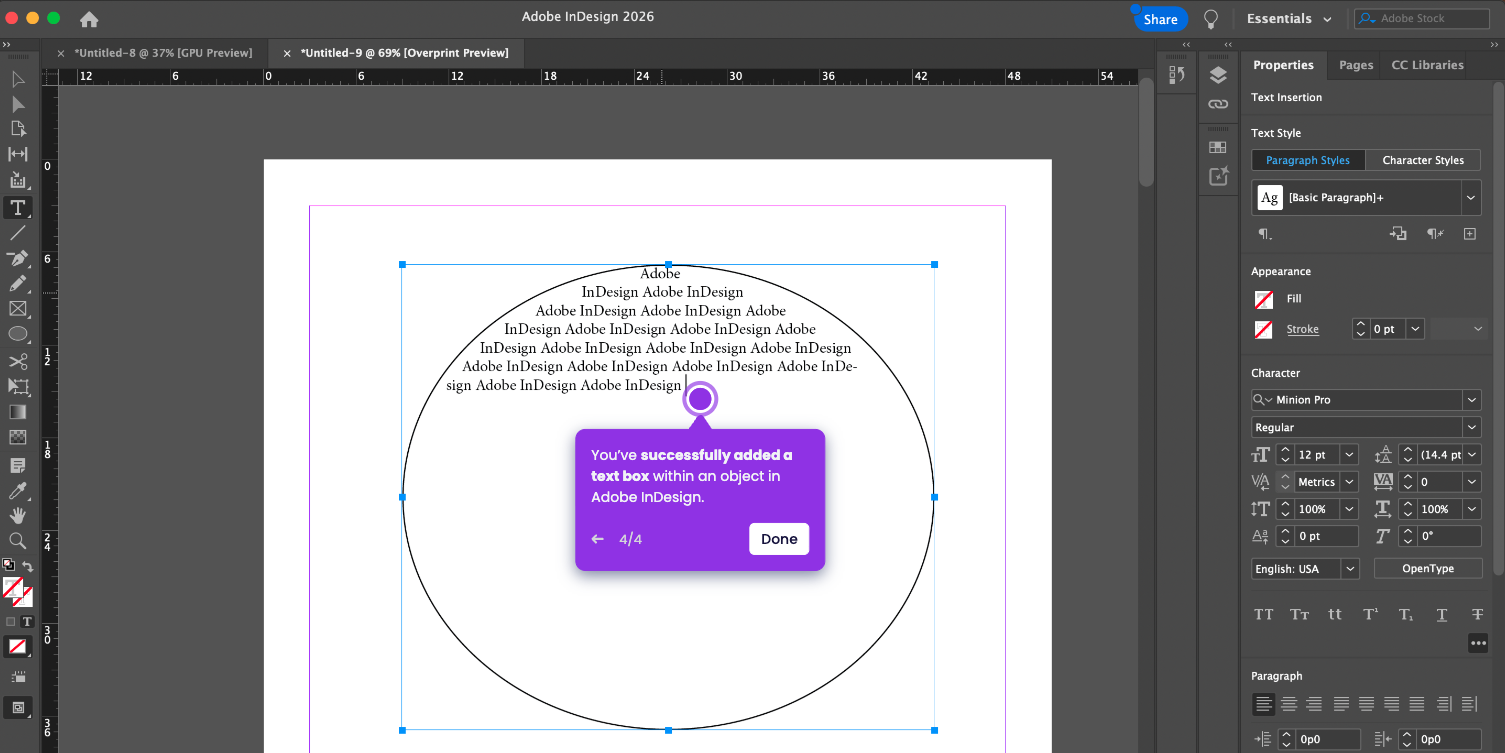Screen dimensions: 1505x753
Task: Select the Line tool
Action: point(18,232)
